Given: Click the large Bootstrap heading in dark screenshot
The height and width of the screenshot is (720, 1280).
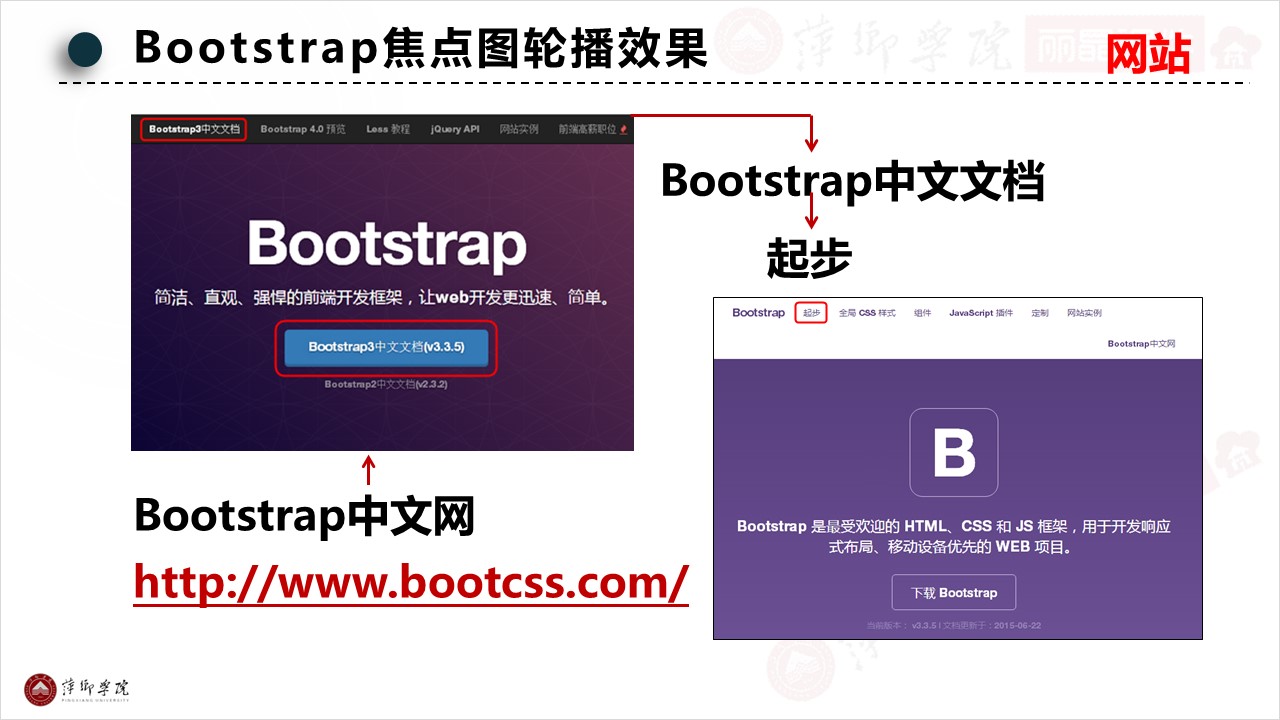Looking at the screenshot, I should [387, 243].
